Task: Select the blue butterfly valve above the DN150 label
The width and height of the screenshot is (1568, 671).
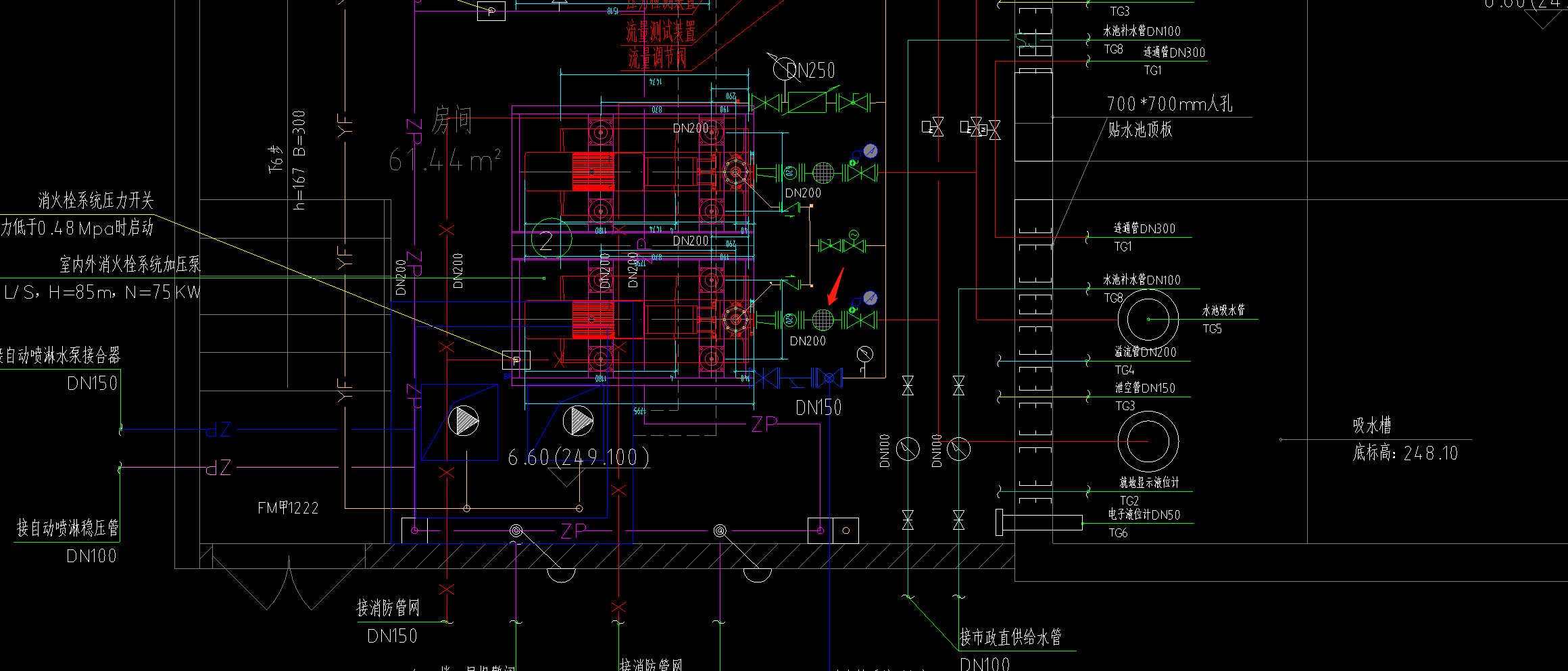Action: (x=829, y=378)
